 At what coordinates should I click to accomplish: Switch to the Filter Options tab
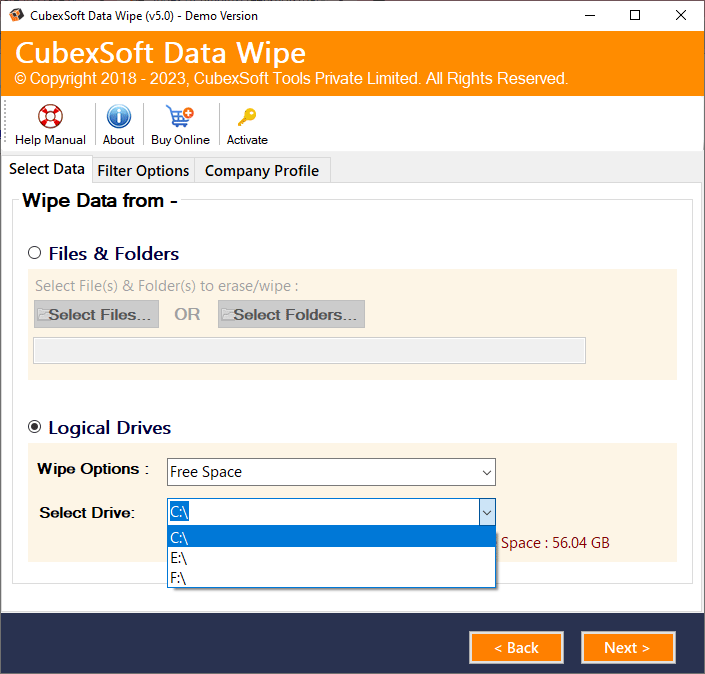(x=143, y=171)
